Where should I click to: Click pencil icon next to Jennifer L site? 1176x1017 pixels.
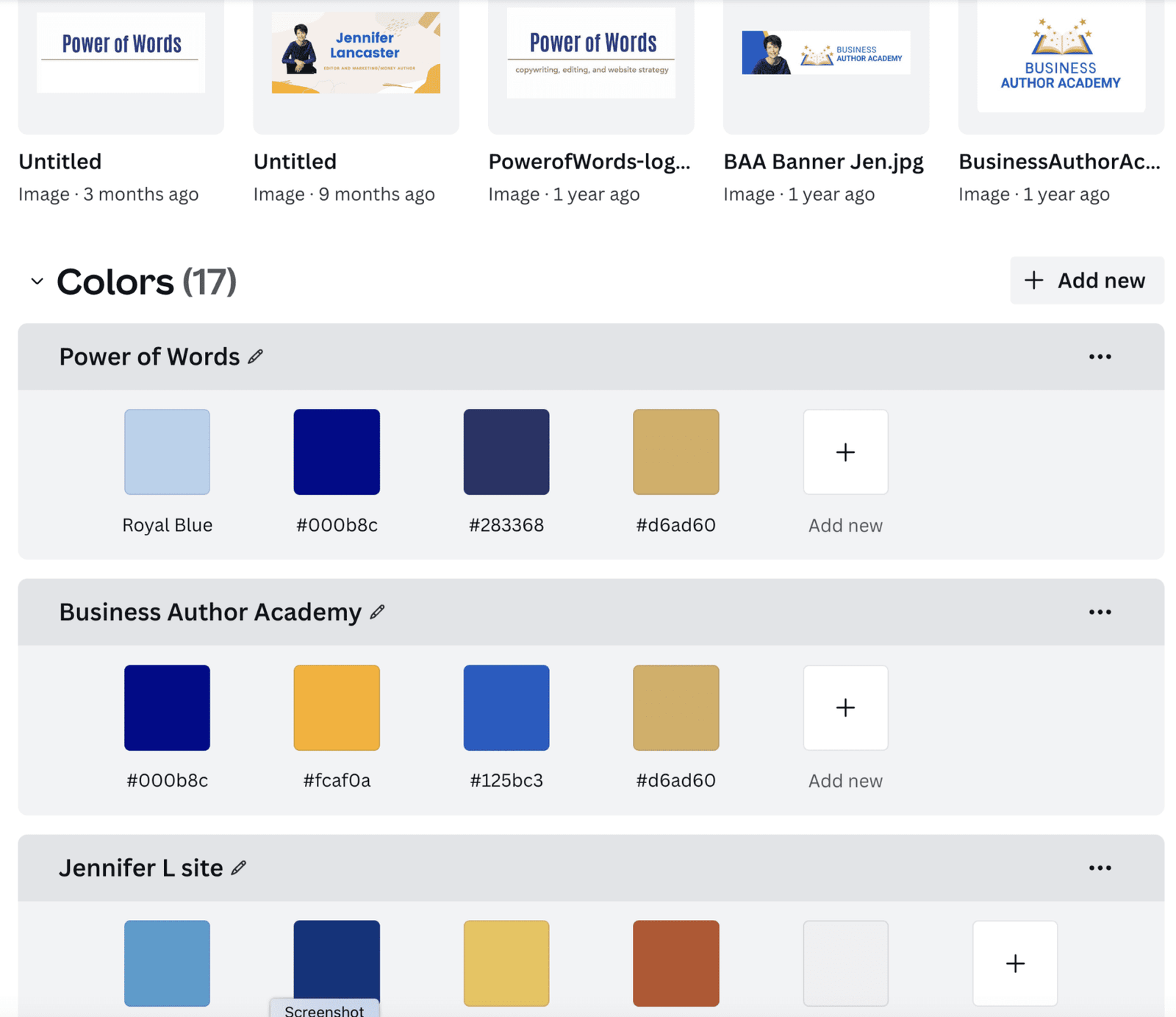click(238, 868)
